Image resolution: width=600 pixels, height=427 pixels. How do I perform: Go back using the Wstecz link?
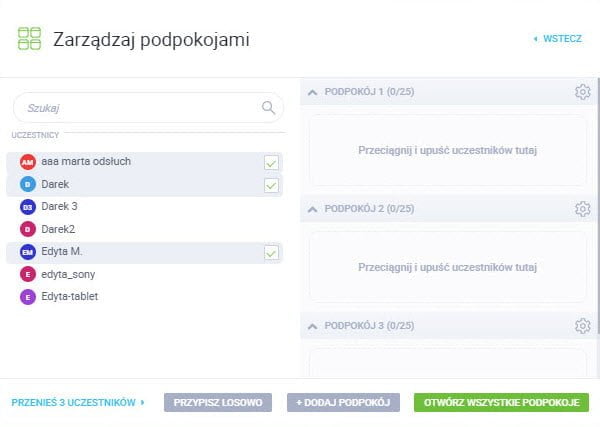[558, 39]
